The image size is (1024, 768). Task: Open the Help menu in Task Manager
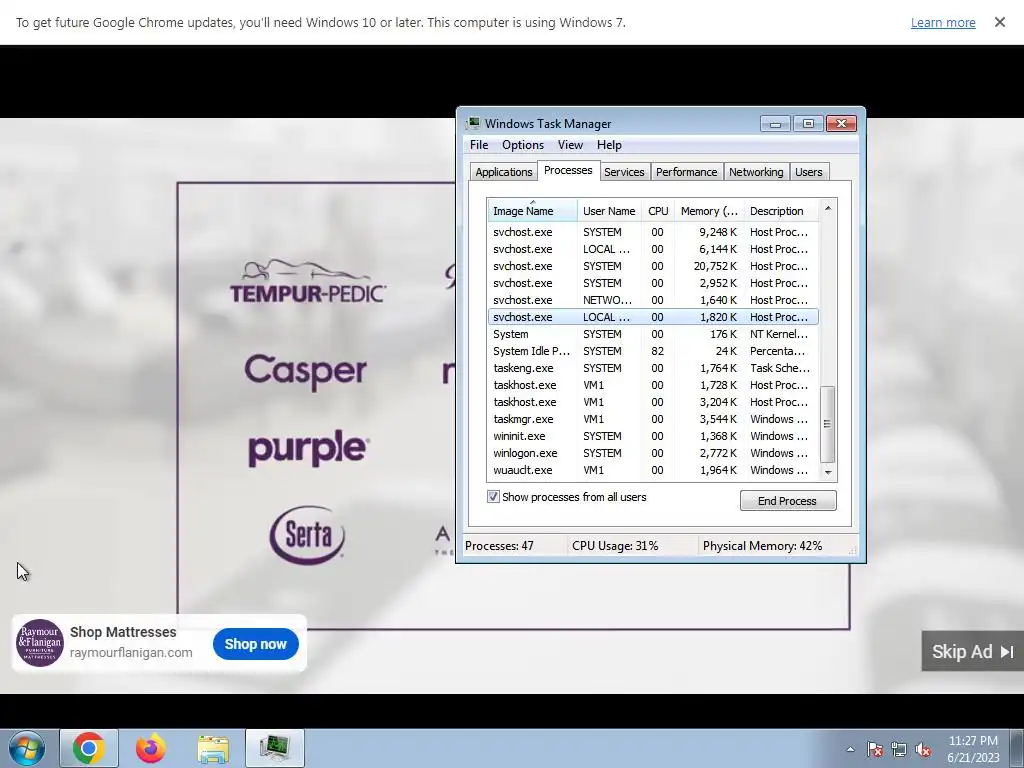coord(609,145)
